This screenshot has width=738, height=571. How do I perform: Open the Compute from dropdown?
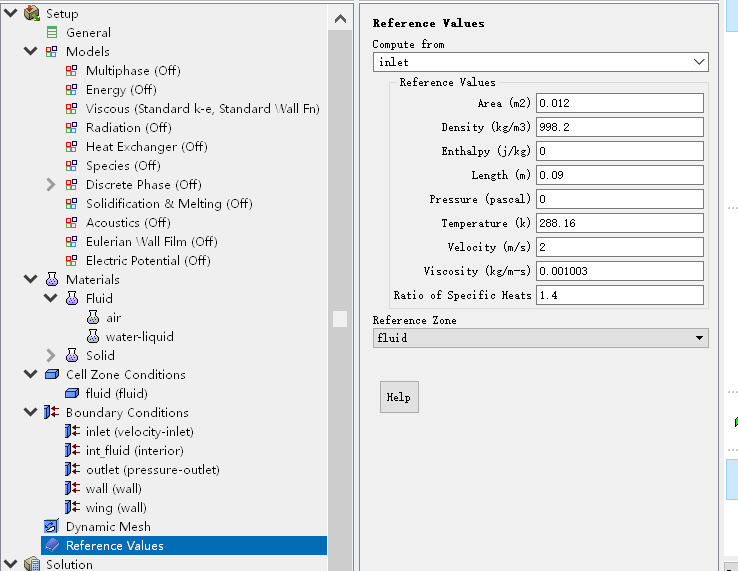pyautogui.click(x=540, y=62)
